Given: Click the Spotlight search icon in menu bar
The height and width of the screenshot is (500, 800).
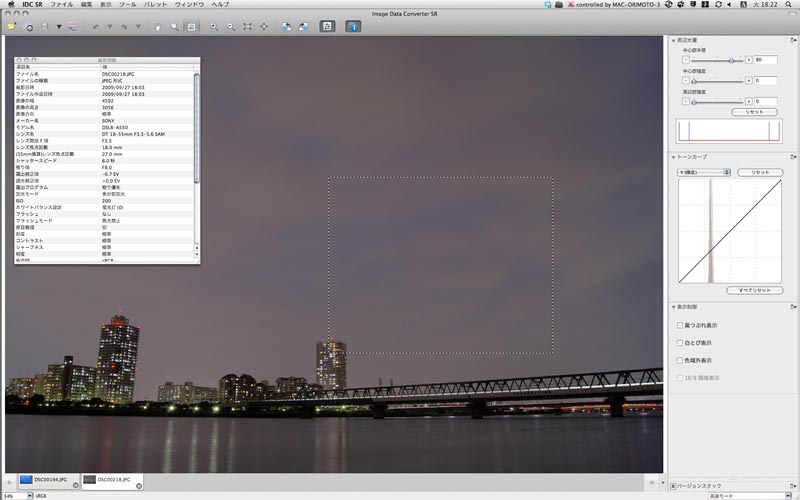Looking at the screenshot, I should tap(789, 4).
